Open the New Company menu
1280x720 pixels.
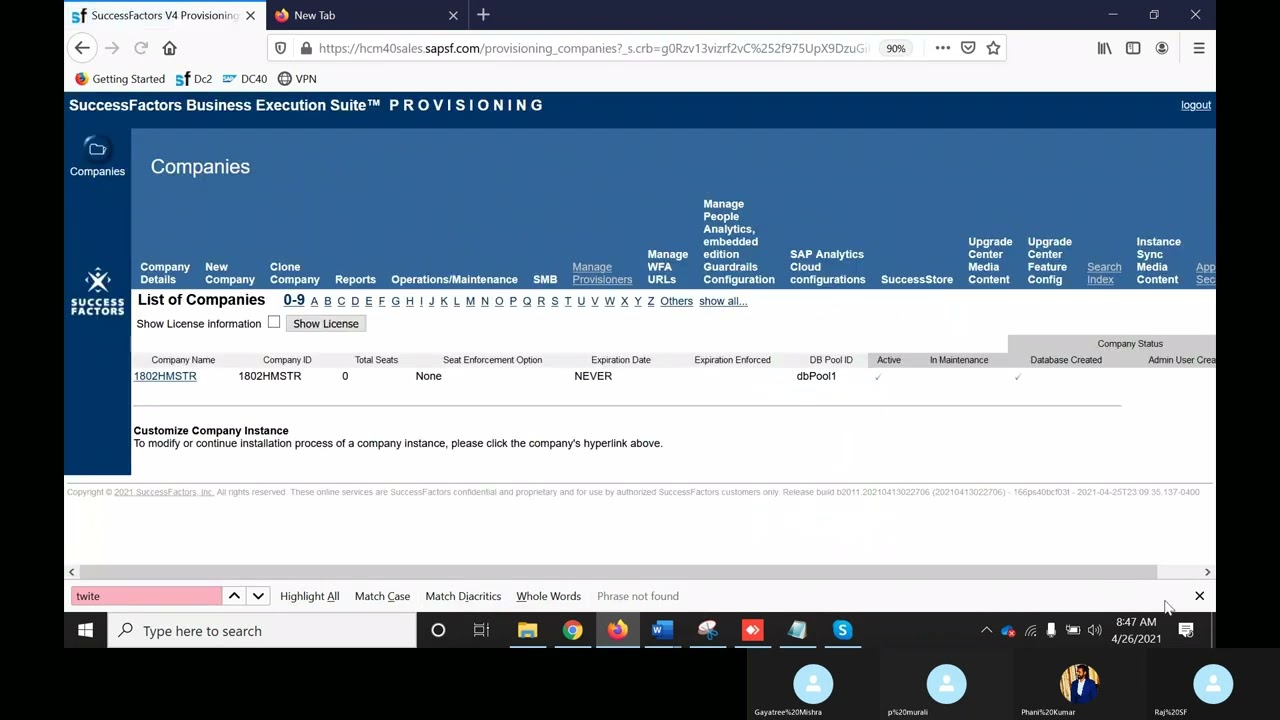point(230,273)
